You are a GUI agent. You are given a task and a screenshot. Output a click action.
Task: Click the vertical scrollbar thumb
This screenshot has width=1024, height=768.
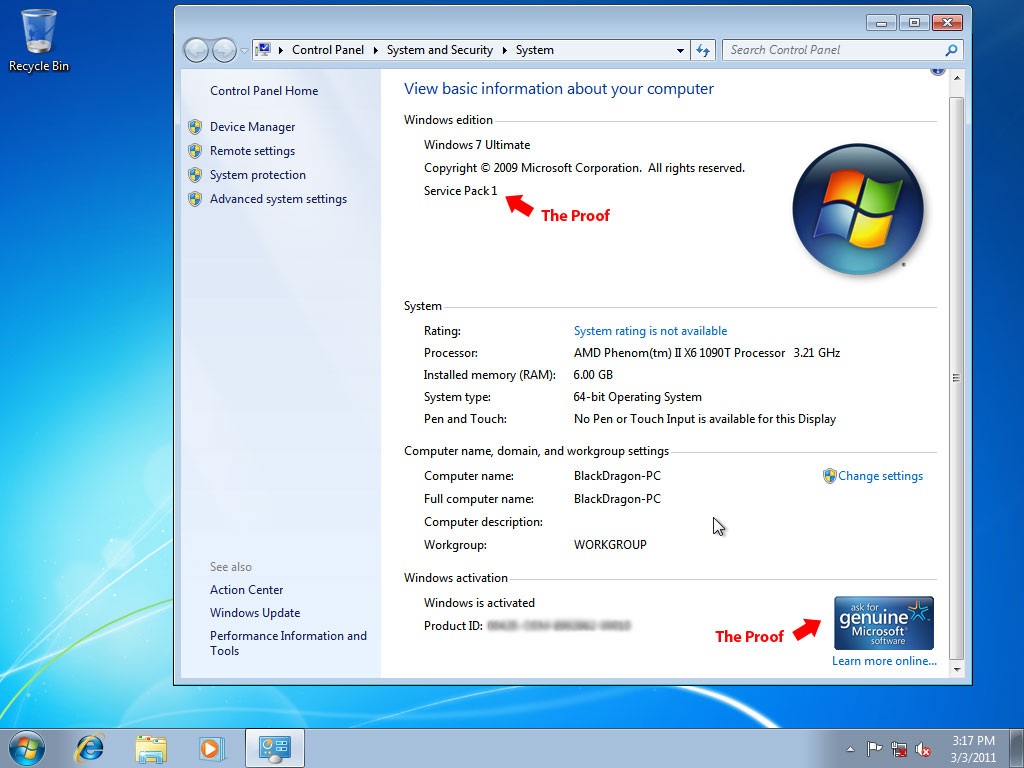(957, 377)
